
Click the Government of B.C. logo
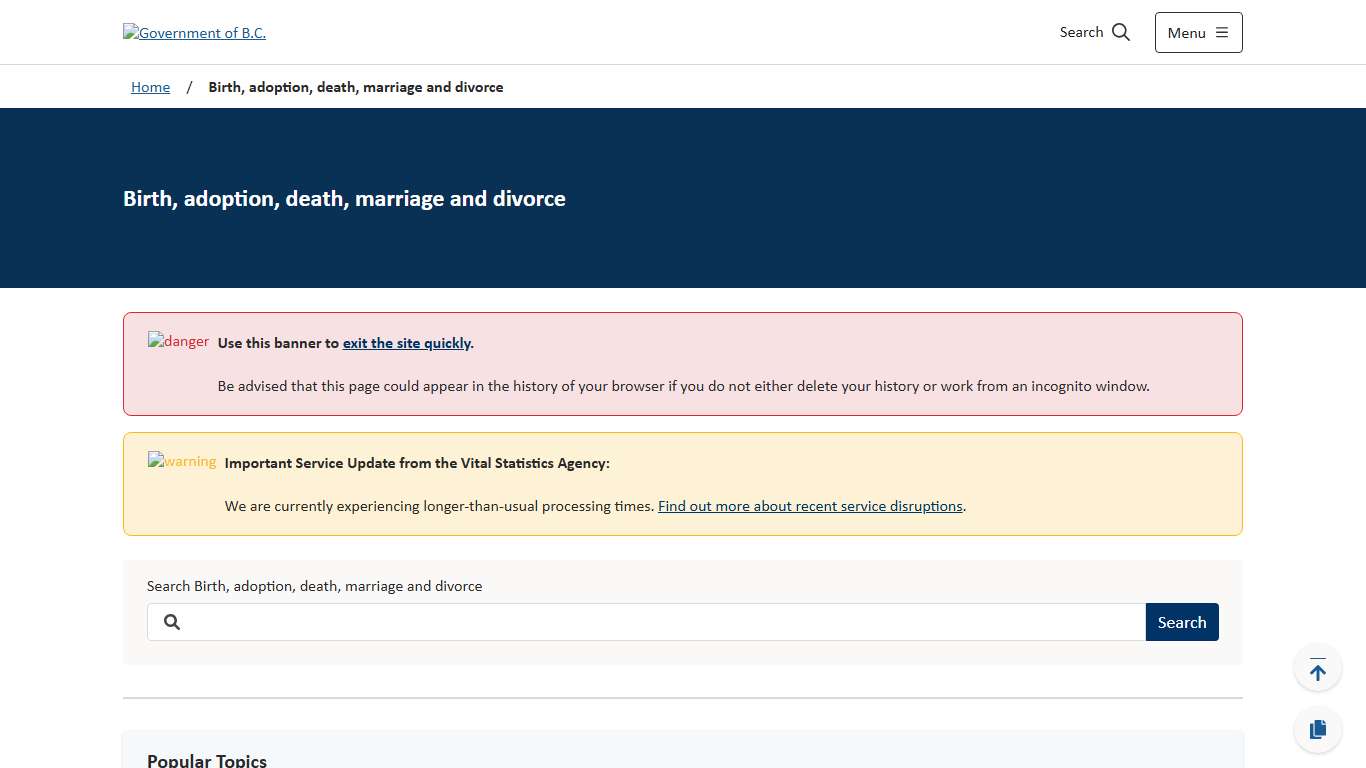[x=195, y=33]
